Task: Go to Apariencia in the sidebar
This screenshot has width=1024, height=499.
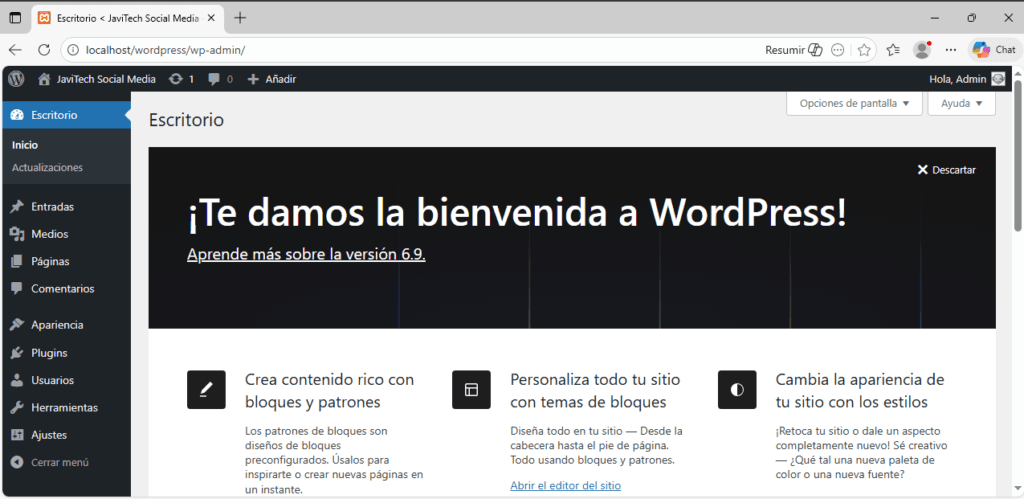Action: (x=57, y=325)
